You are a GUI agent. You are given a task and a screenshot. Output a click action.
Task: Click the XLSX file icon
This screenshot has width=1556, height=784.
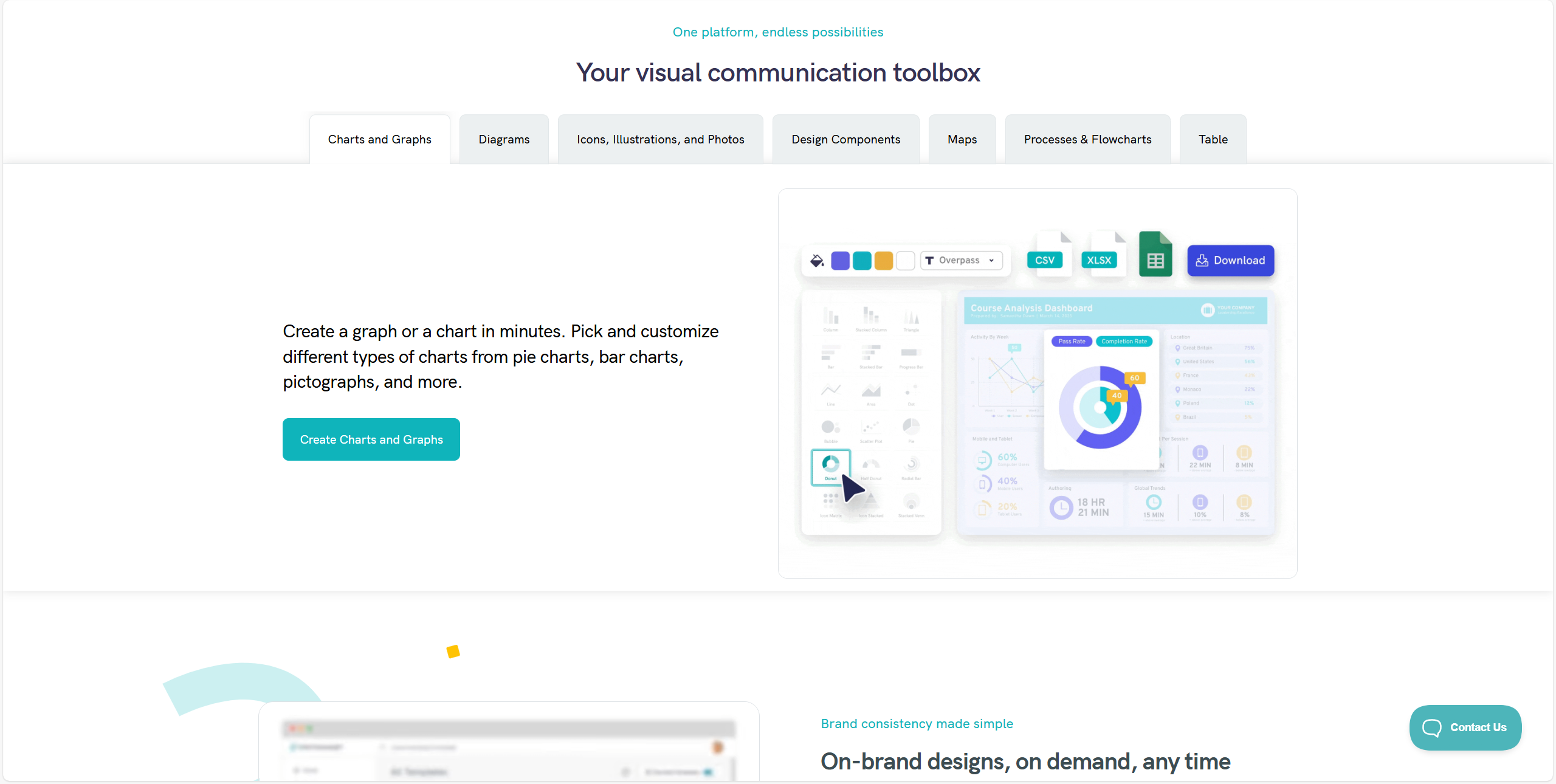[1104, 254]
